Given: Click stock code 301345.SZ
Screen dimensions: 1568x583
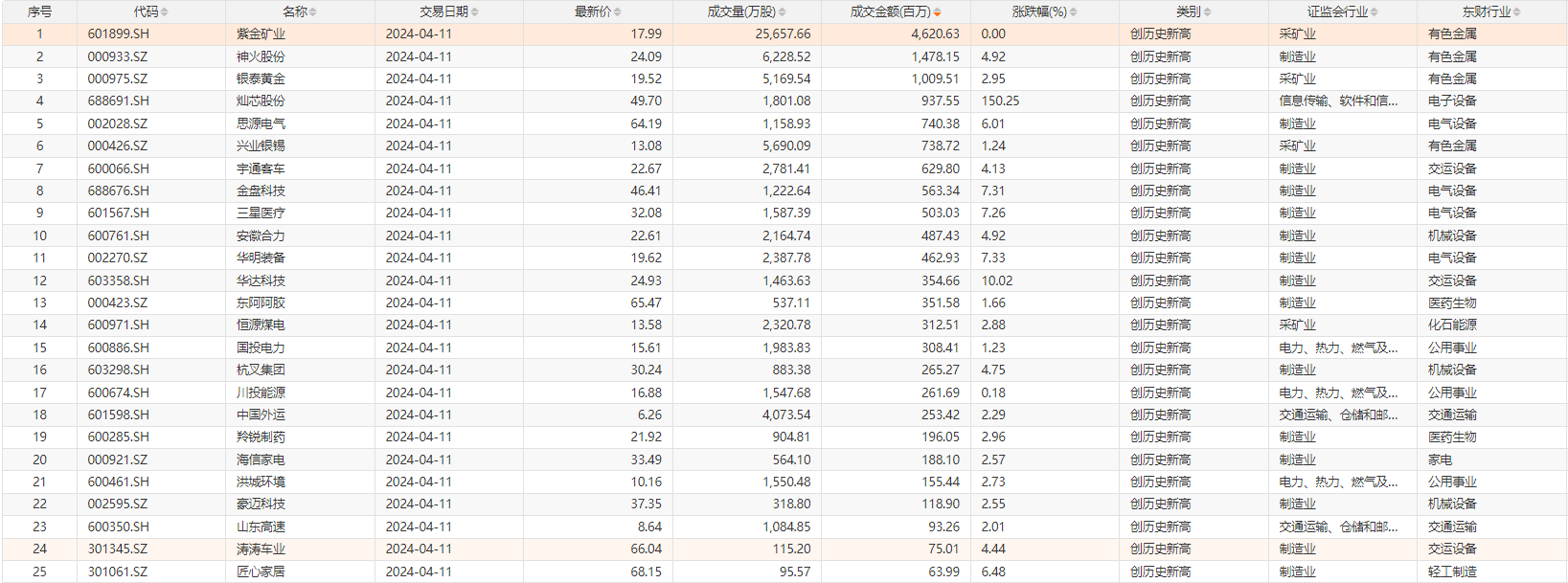Looking at the screenshot, I should (118, 549).
